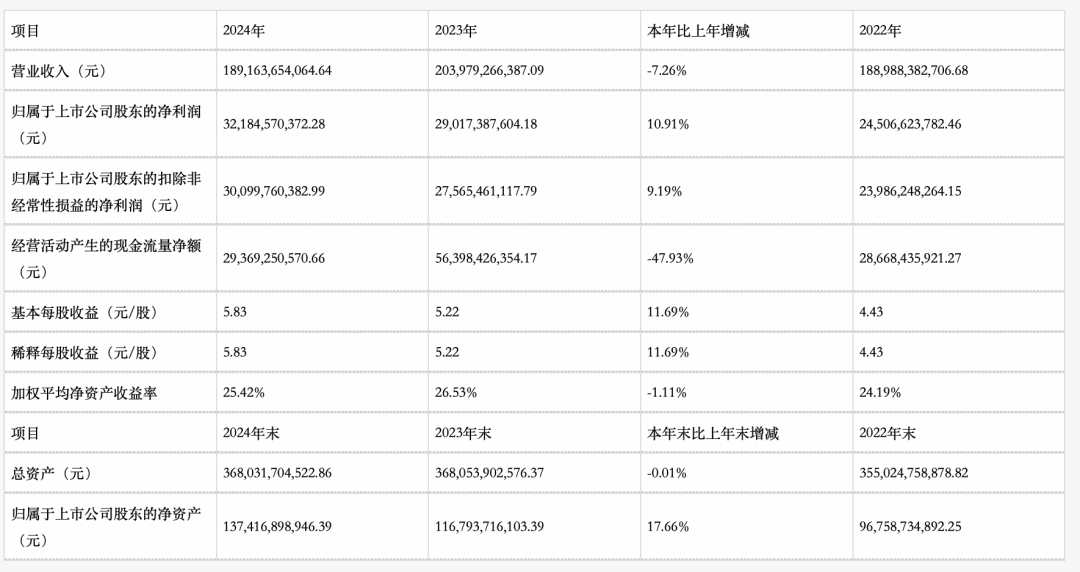Click the 25.42% weighted return cell

[244, 393]
